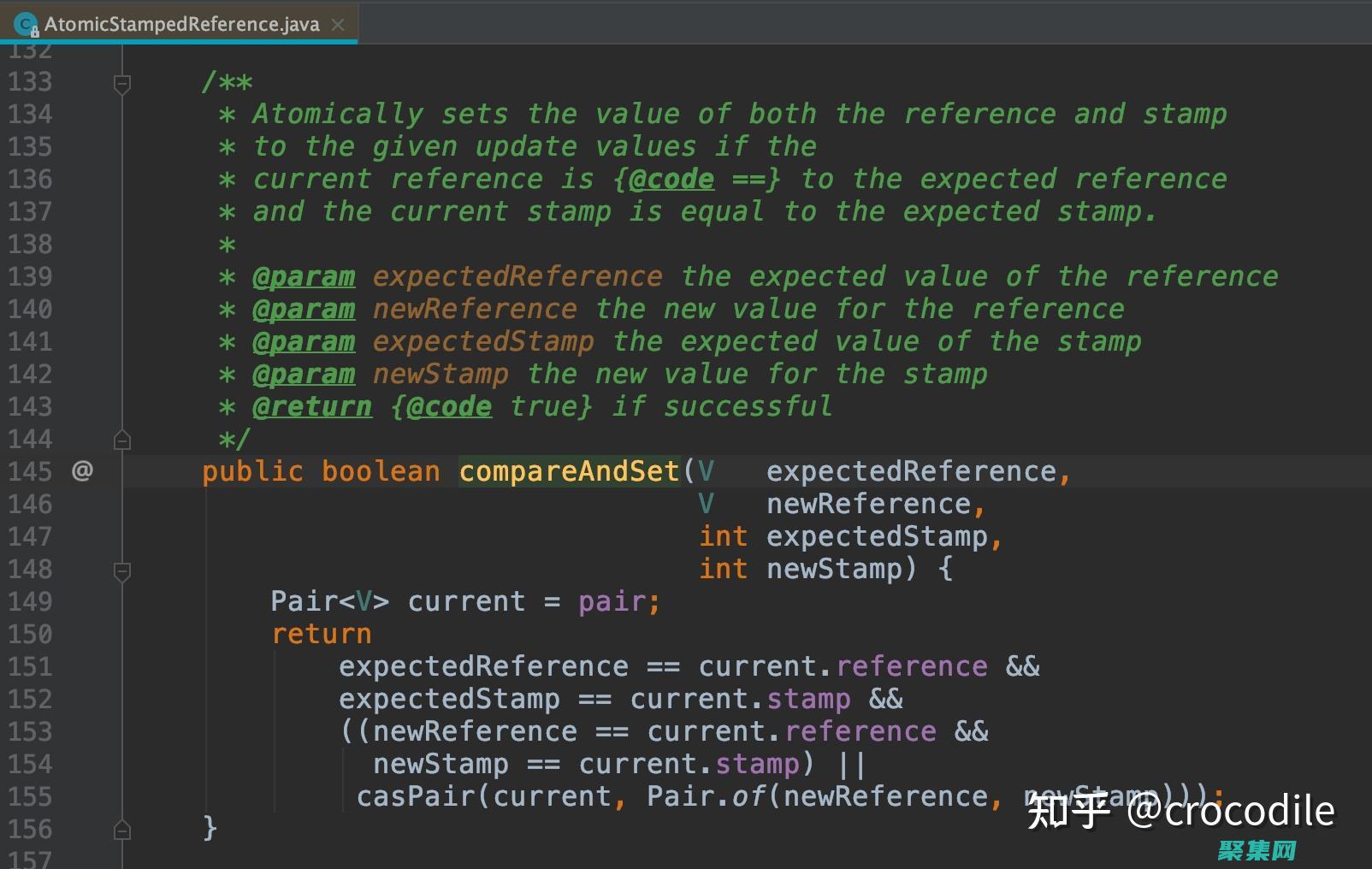Click line number 153 in the gutter
The height and width of the screenshot is (869, 1372).
point(30,731)
